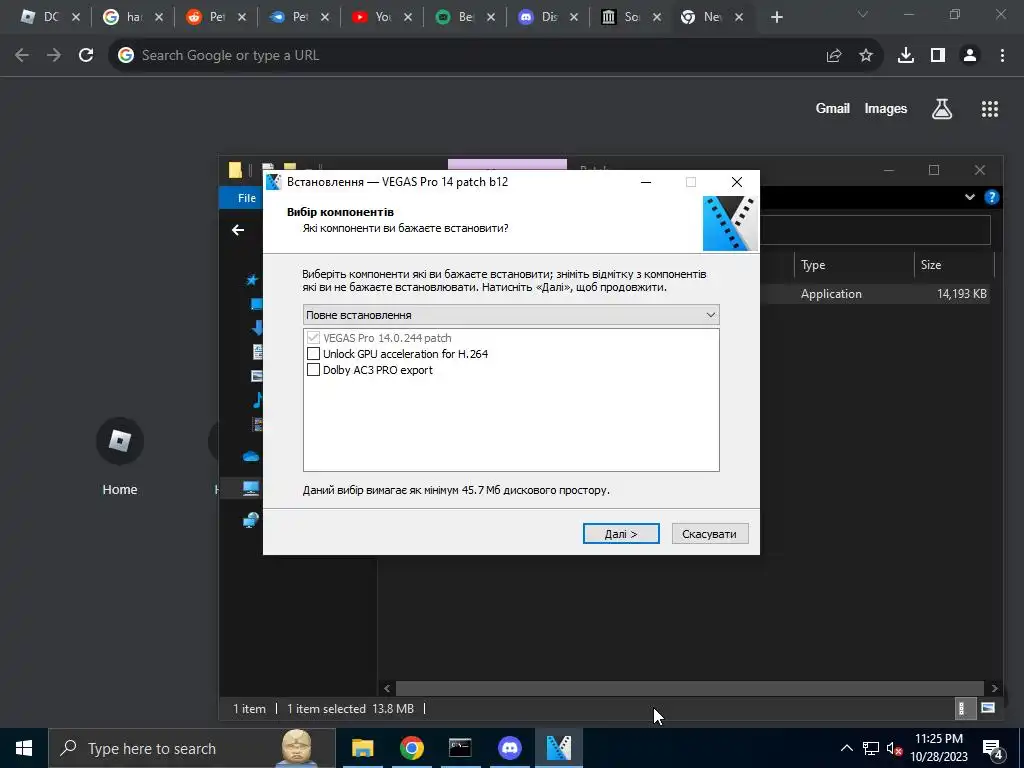
Task: Switch to the YouTube tab
Action: click(381, 17)
